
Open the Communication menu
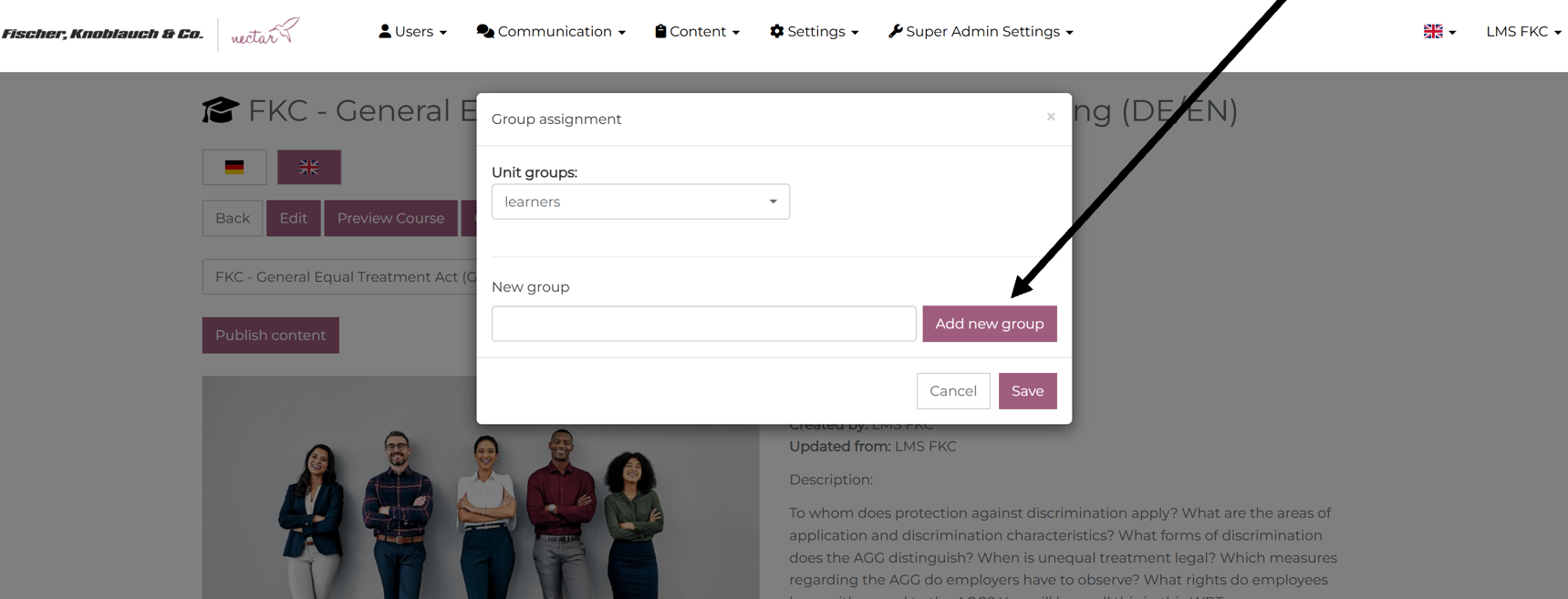click(x=551, y=32)
